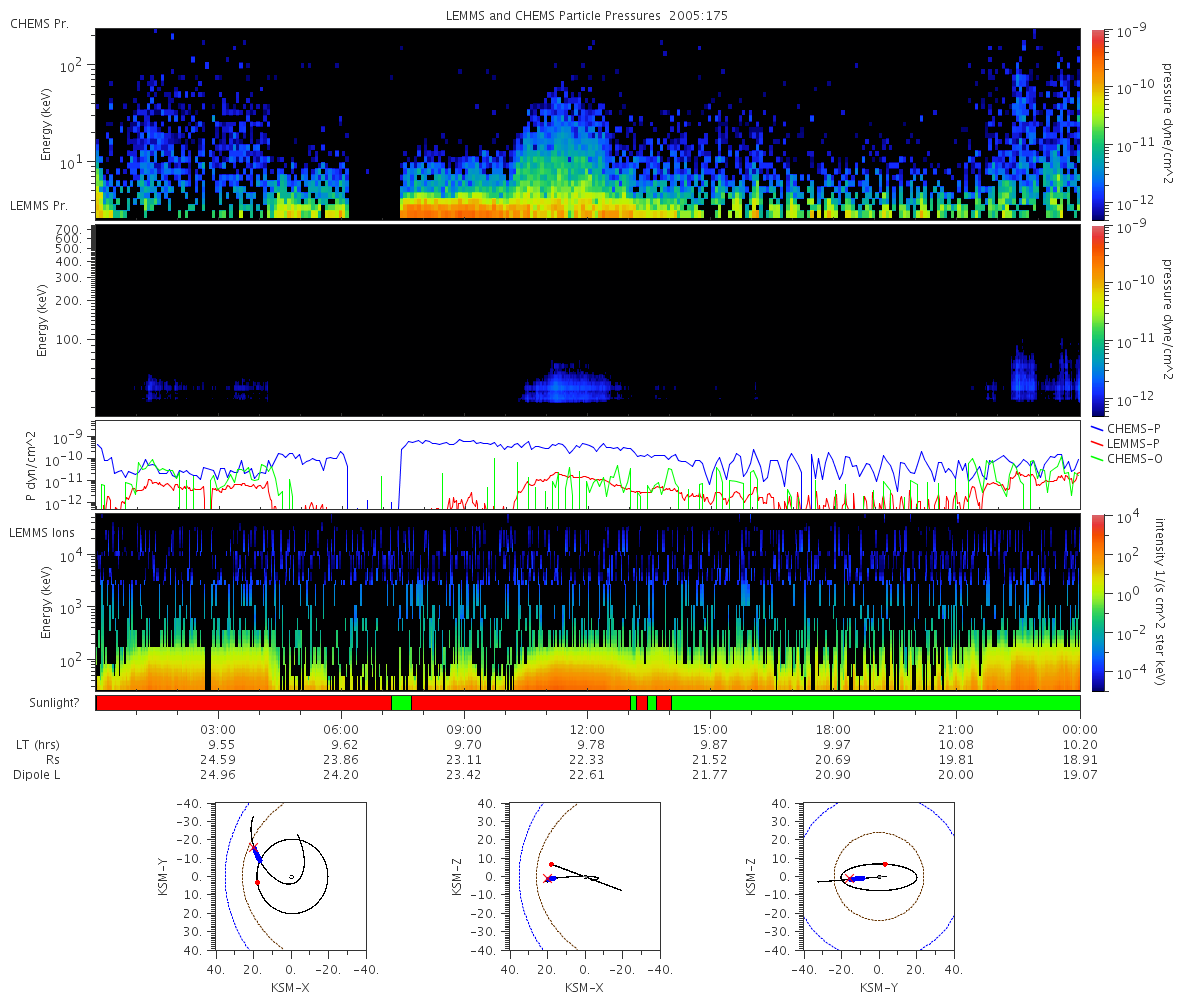Click the Dipole L value 24.96
The width and height of the screenshot is (1200, 1000).
218,775
